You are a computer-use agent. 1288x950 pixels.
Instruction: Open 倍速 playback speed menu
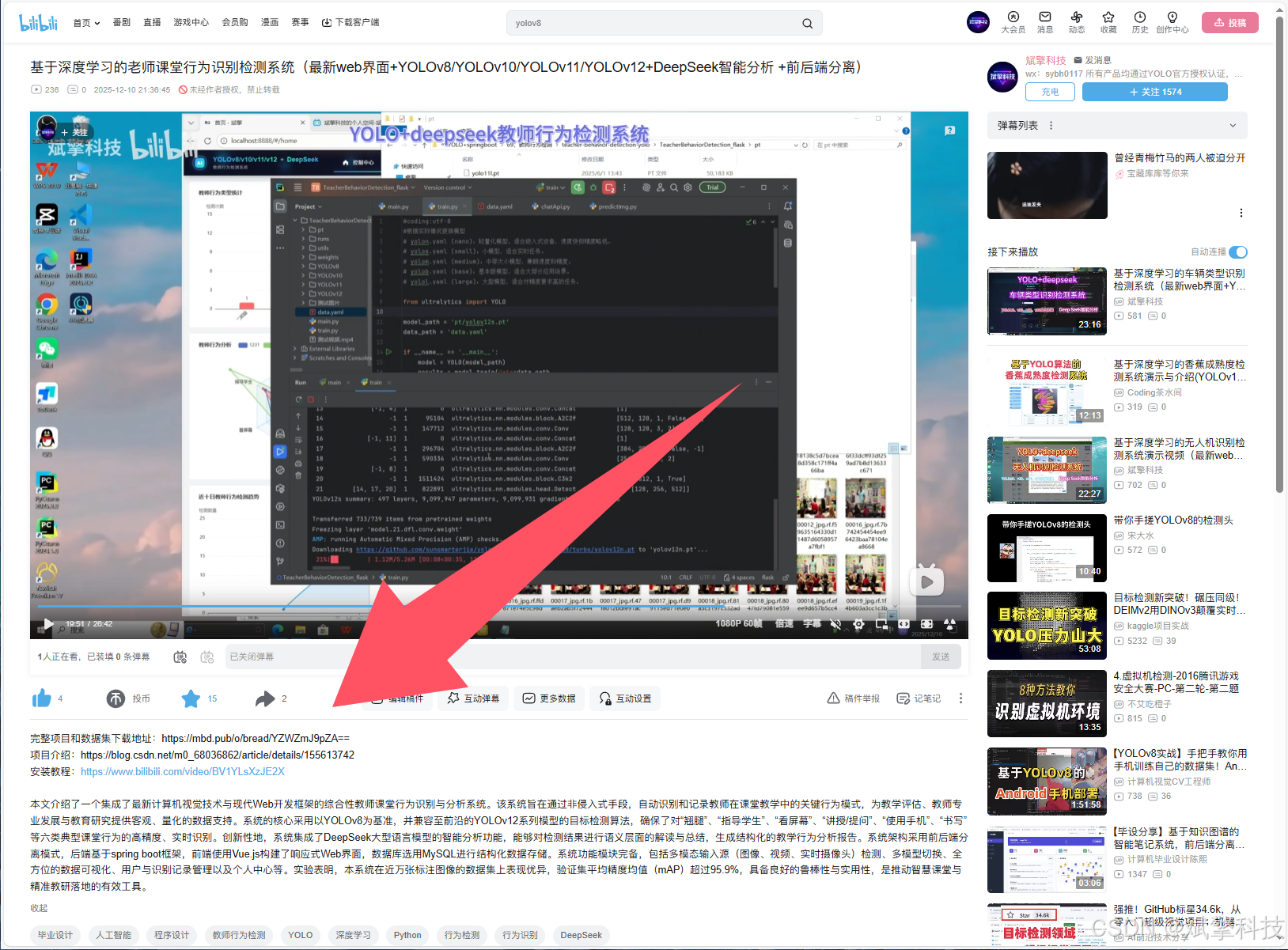click(784, 624)
